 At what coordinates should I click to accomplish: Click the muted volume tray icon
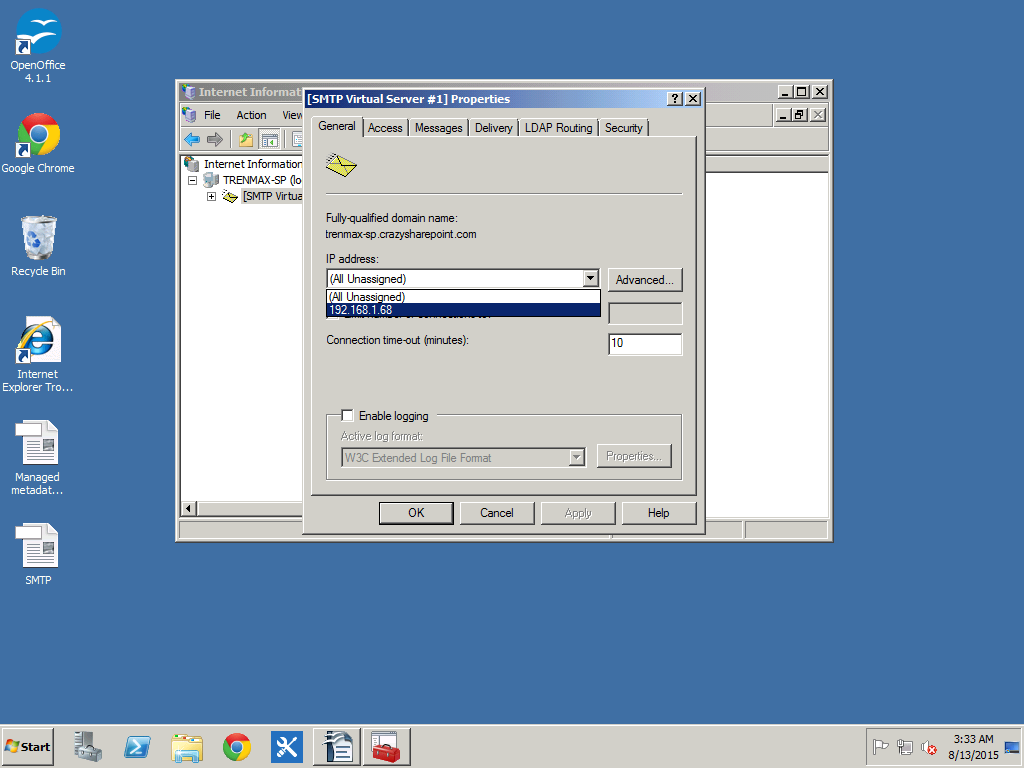[929, 746]
